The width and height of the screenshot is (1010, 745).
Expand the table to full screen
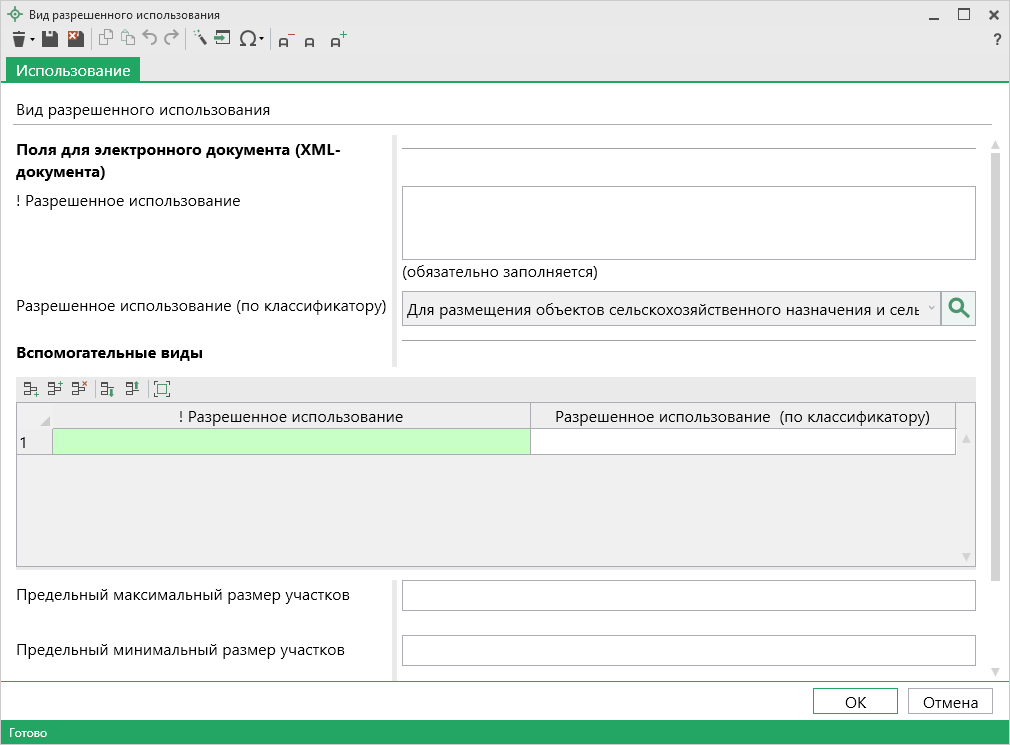(162, 389)
